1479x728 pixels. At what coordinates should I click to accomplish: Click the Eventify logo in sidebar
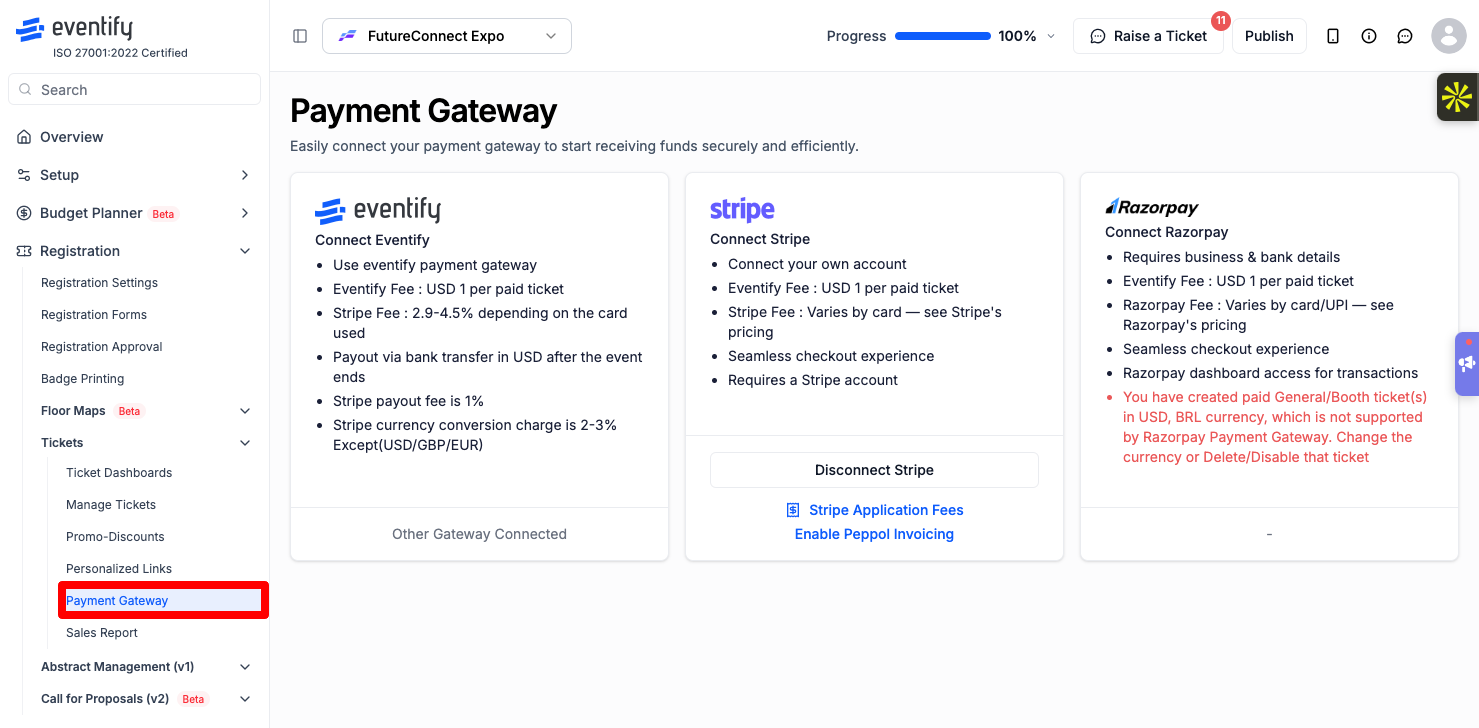click(x=74, y=29)
